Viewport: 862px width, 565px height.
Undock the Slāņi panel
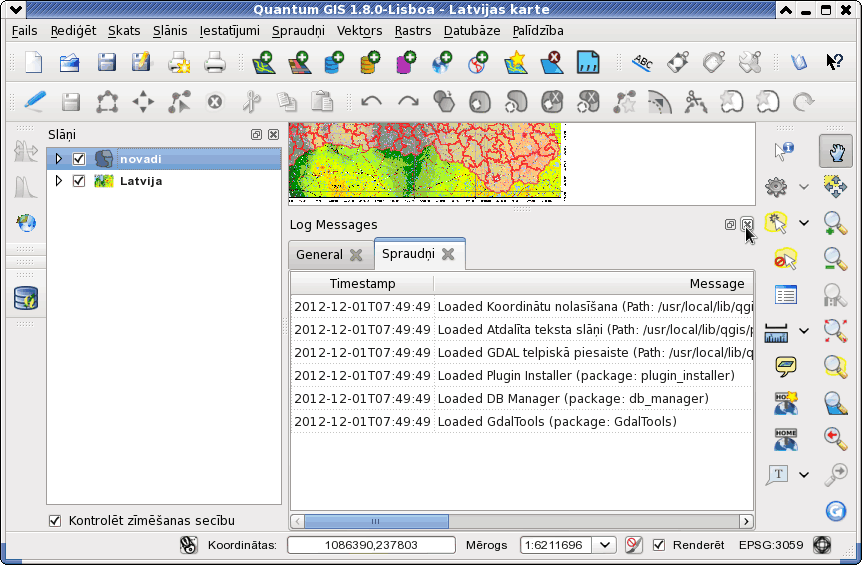pos(256,135)
